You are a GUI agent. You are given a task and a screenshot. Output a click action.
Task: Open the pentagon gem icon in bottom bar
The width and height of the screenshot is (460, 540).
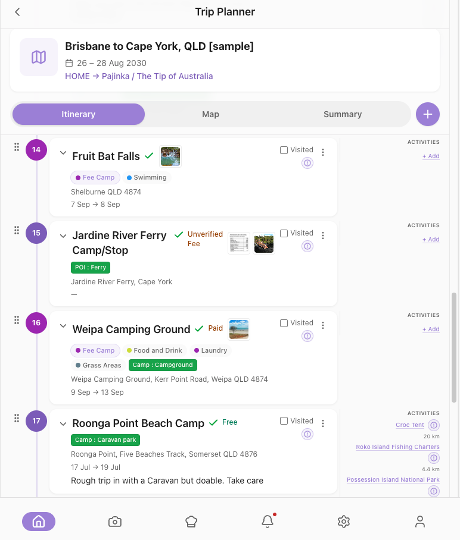pyautogui.click(x=191, y=521)
